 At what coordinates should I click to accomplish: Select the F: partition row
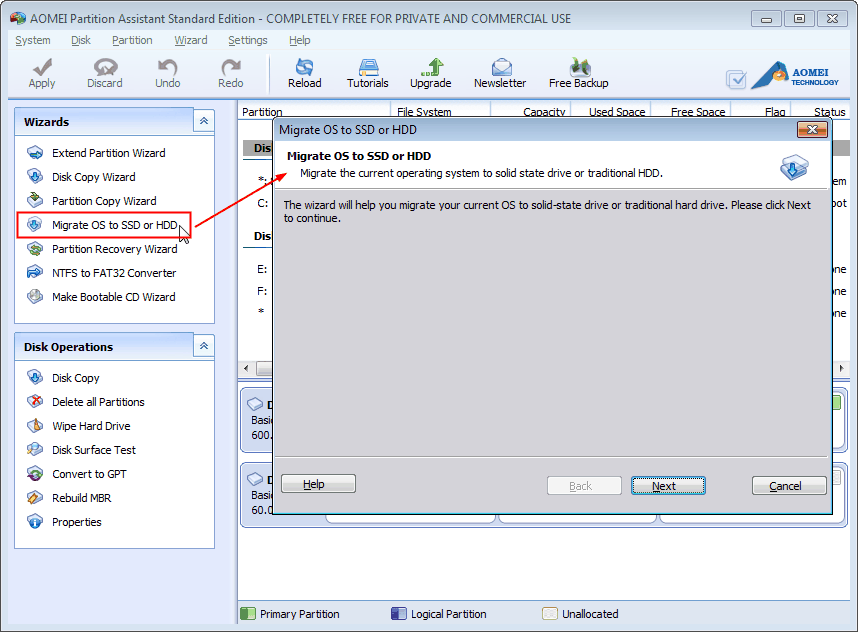[262, 291]
